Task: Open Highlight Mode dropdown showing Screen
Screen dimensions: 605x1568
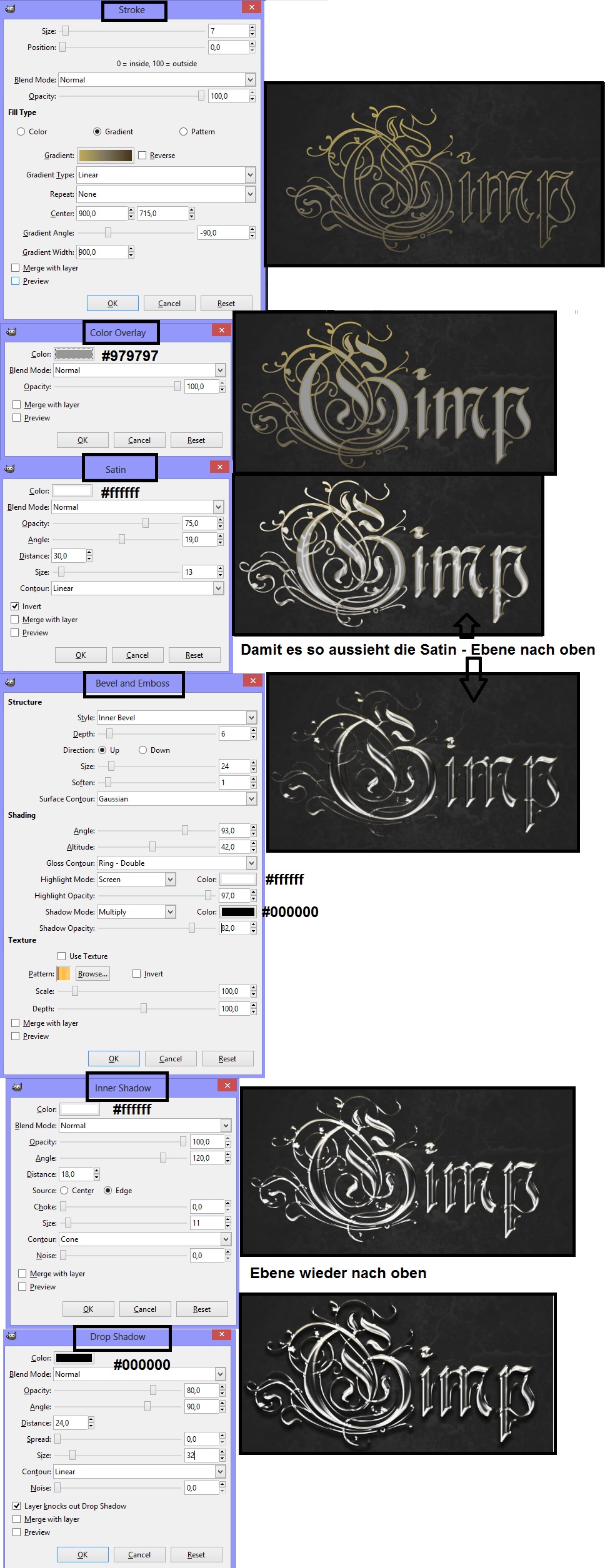Action: (x=136, y=880)
